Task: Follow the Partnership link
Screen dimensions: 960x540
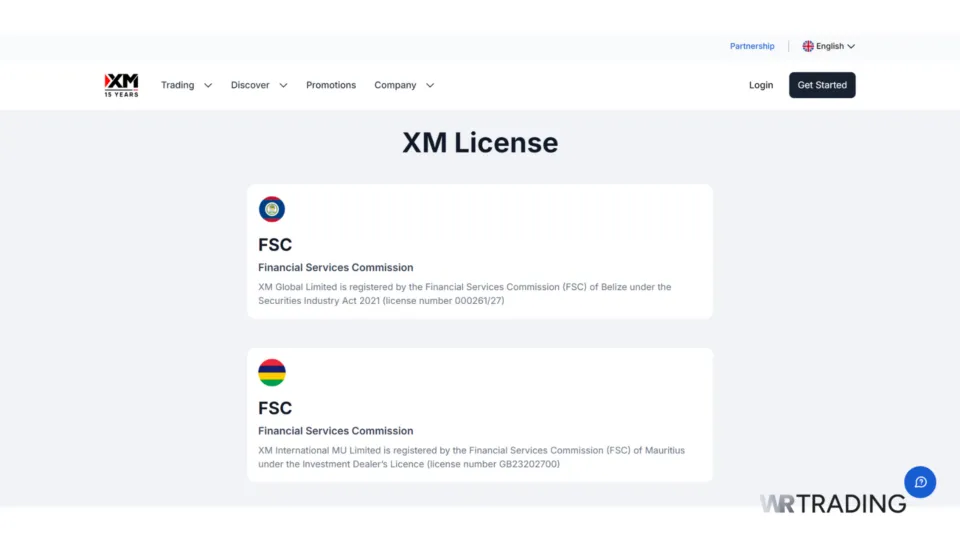Action: point(752,46)
